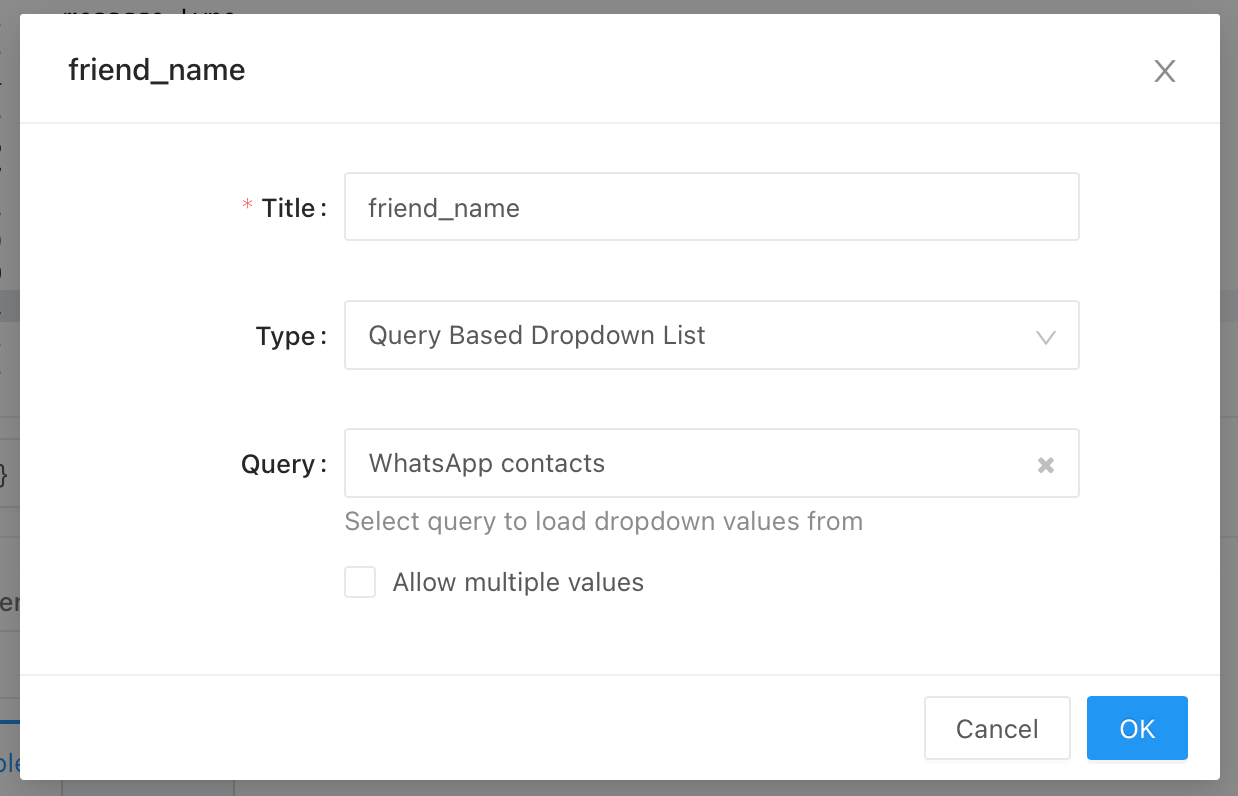1238x796 pixels.
Task: Click the 'Title' field label
Action: pos(288,208)
